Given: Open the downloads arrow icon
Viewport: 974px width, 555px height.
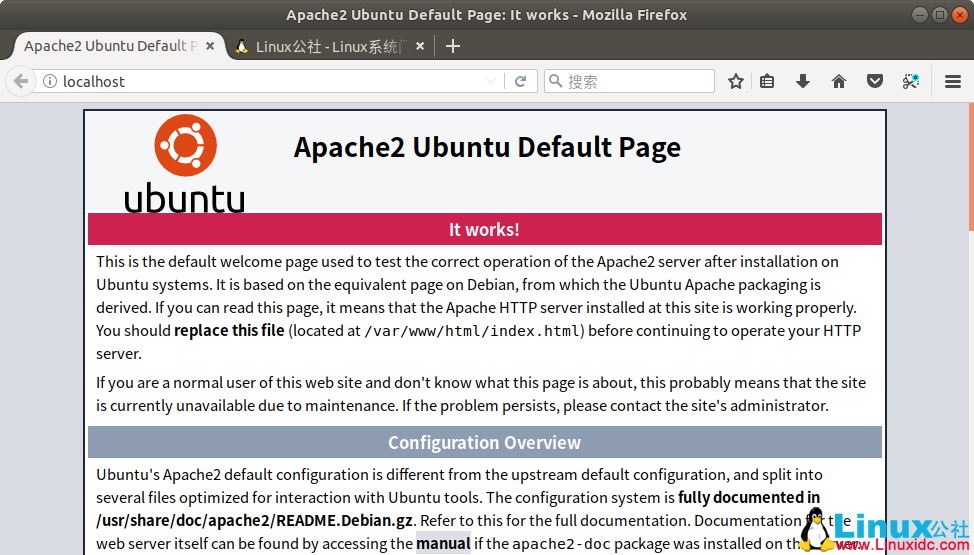Looking at the screenshot, I should tap(803, 81).
